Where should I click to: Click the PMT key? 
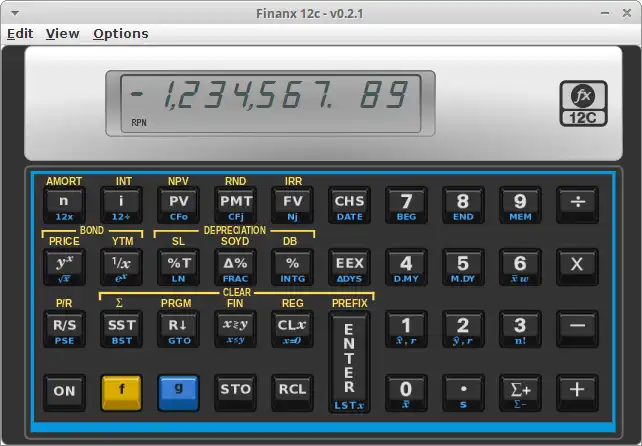235,205
